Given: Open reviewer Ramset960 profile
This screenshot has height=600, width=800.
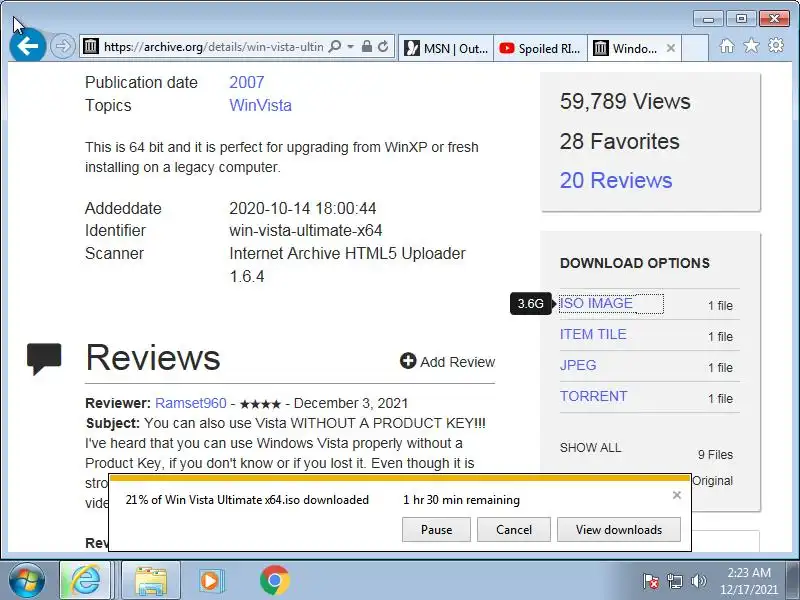Looking at the screenshot, I should tap(190, 403).
